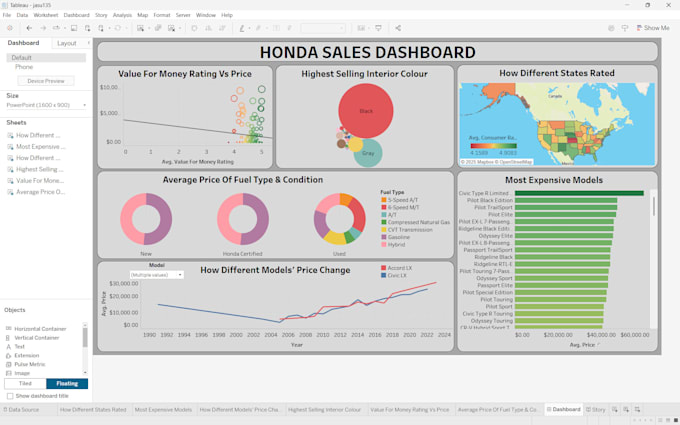
Task: Expand the New Worksheet dropdown arrow in toolbar
Action: (148, 29)
